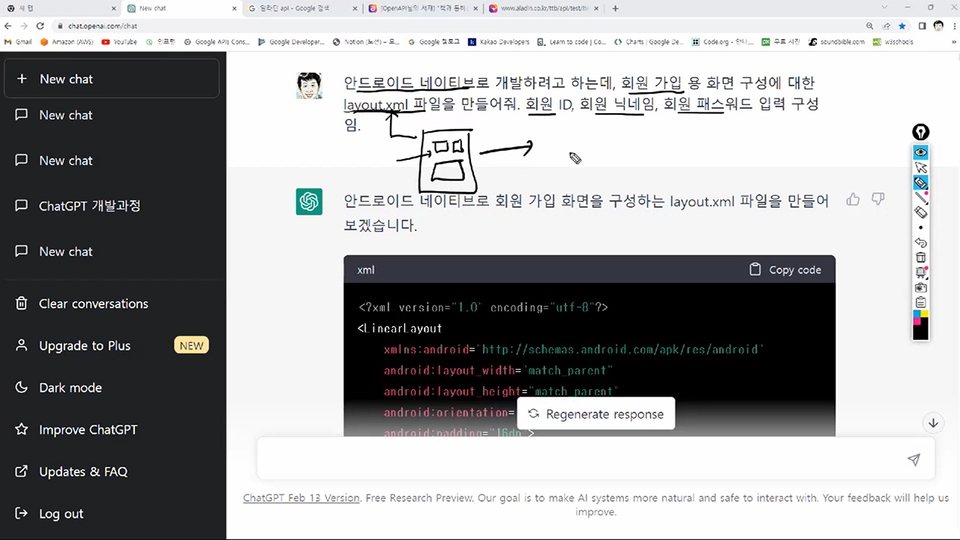Select the arrow cursor tool in annotation toolbar
This screenshot has height=540, width=960.
920,167
